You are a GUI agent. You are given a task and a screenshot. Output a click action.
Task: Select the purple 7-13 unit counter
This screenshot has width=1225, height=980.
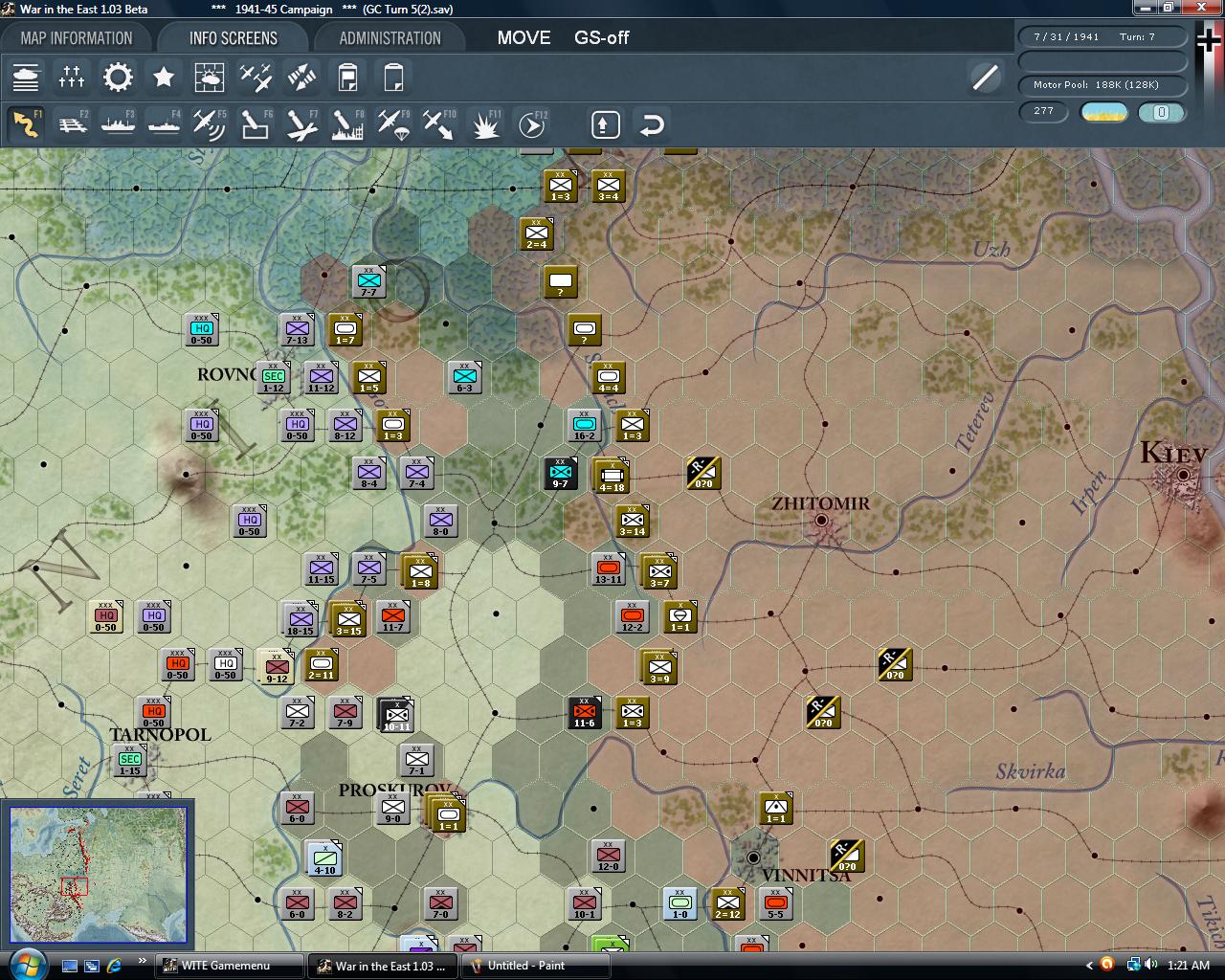(x=298, y=329)
